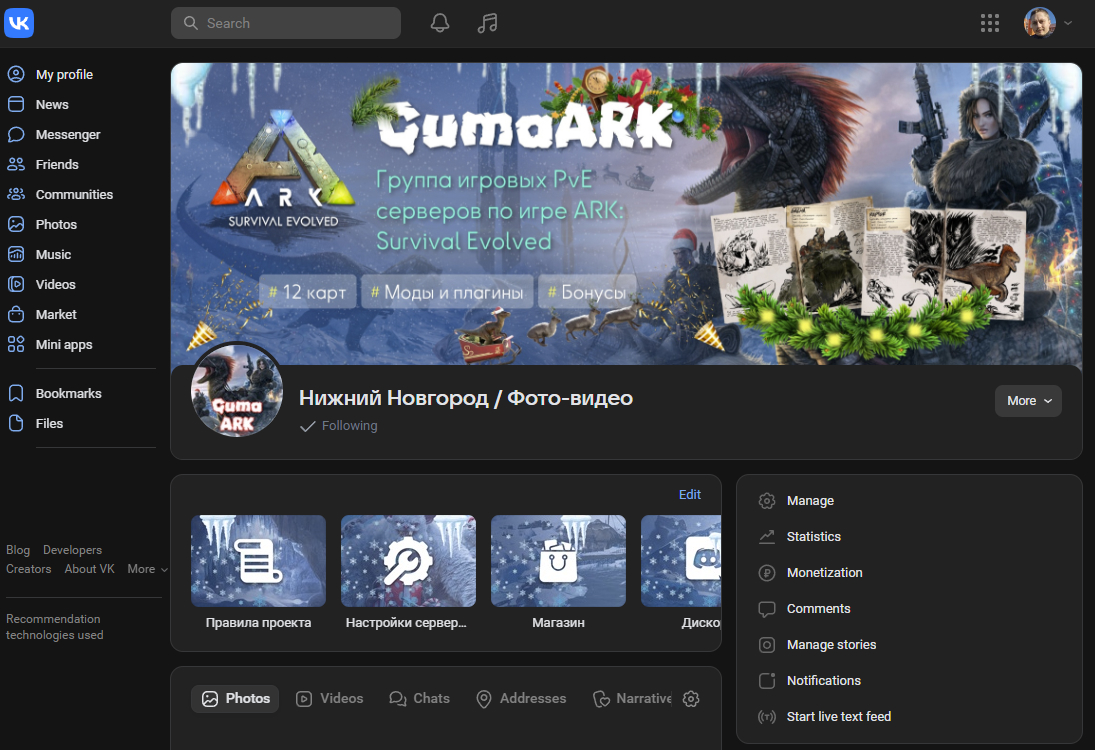This screenshot has height=750, width=1095.
Task: Open the Настройки сервер... menu tile
Action: (x=408, y=573)
